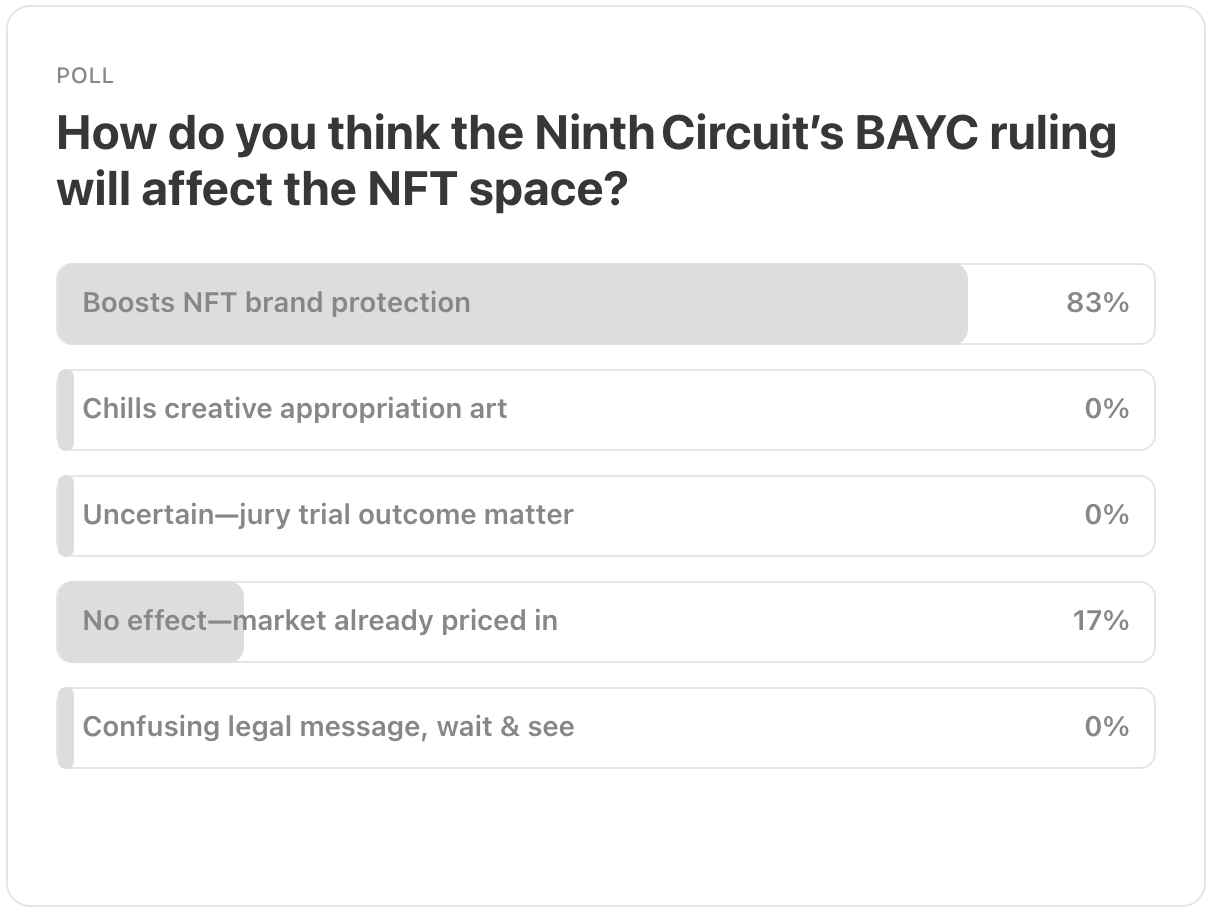
Task: Click the 17% result percentage
Action: [1100, 621]
